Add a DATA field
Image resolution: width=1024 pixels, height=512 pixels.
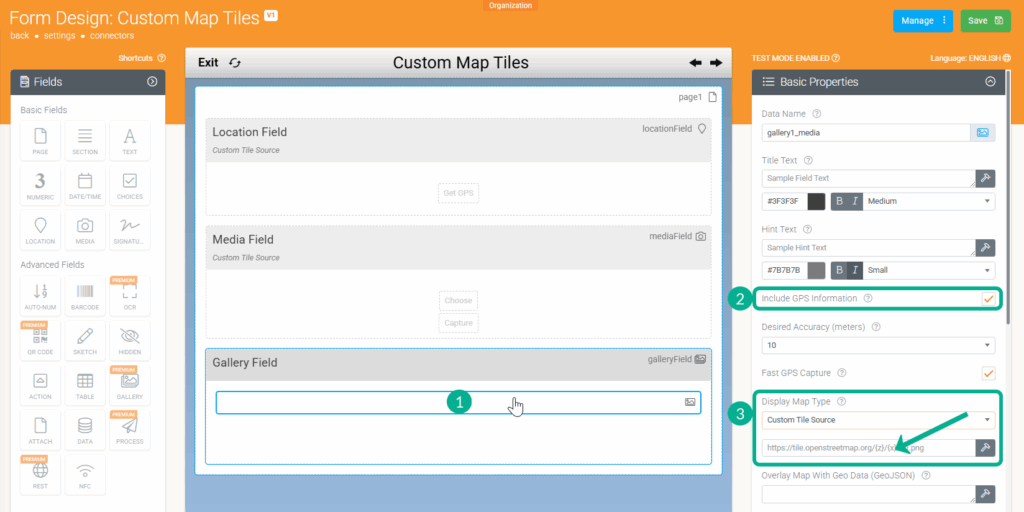[x=85, y=430]
